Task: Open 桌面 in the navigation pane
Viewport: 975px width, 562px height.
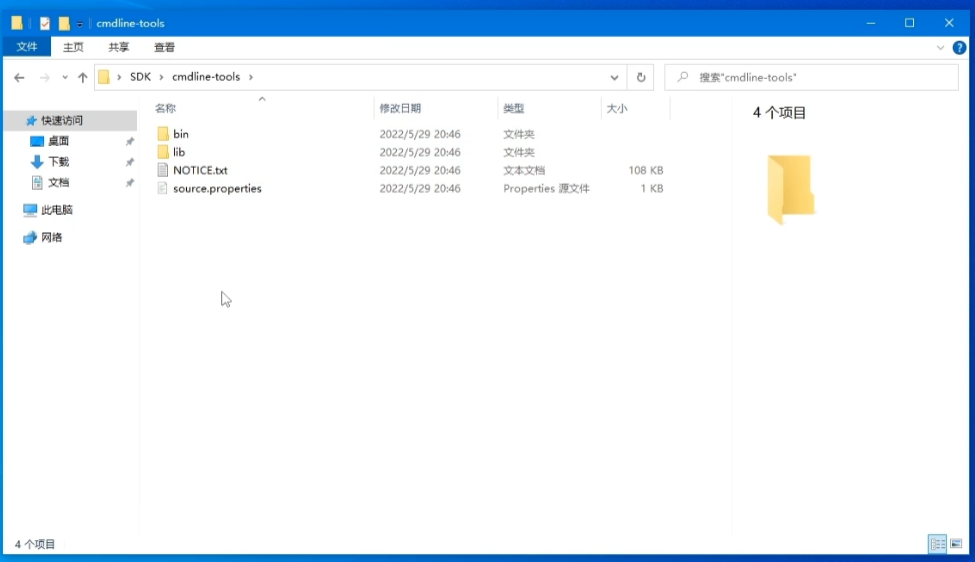Action: point(58,141)
